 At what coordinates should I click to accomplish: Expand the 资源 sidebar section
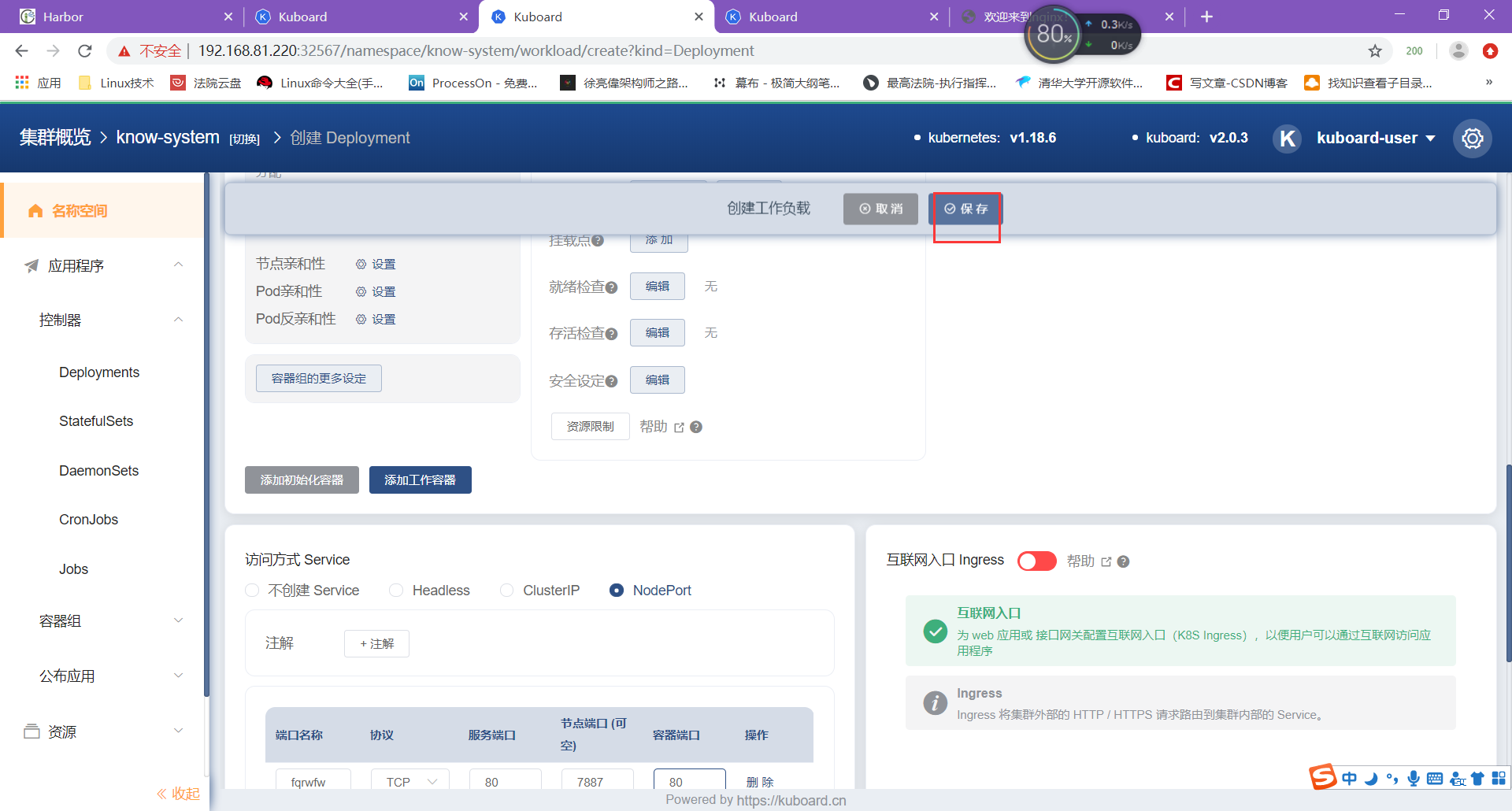click(x=179, y=731)
